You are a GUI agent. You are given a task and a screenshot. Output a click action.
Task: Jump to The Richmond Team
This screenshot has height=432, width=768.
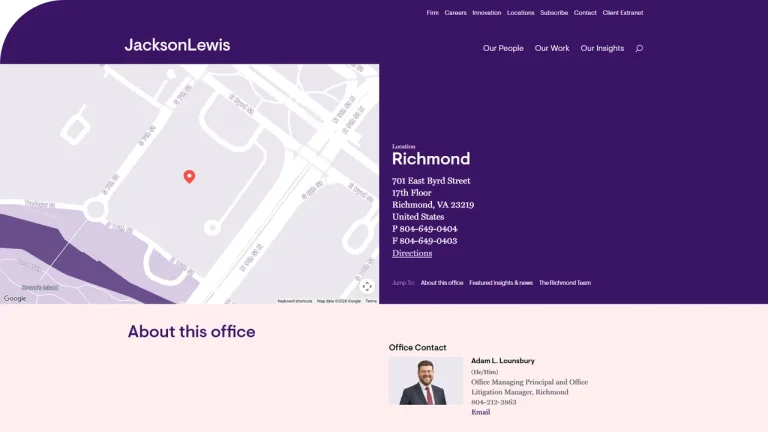pos(565,283)
